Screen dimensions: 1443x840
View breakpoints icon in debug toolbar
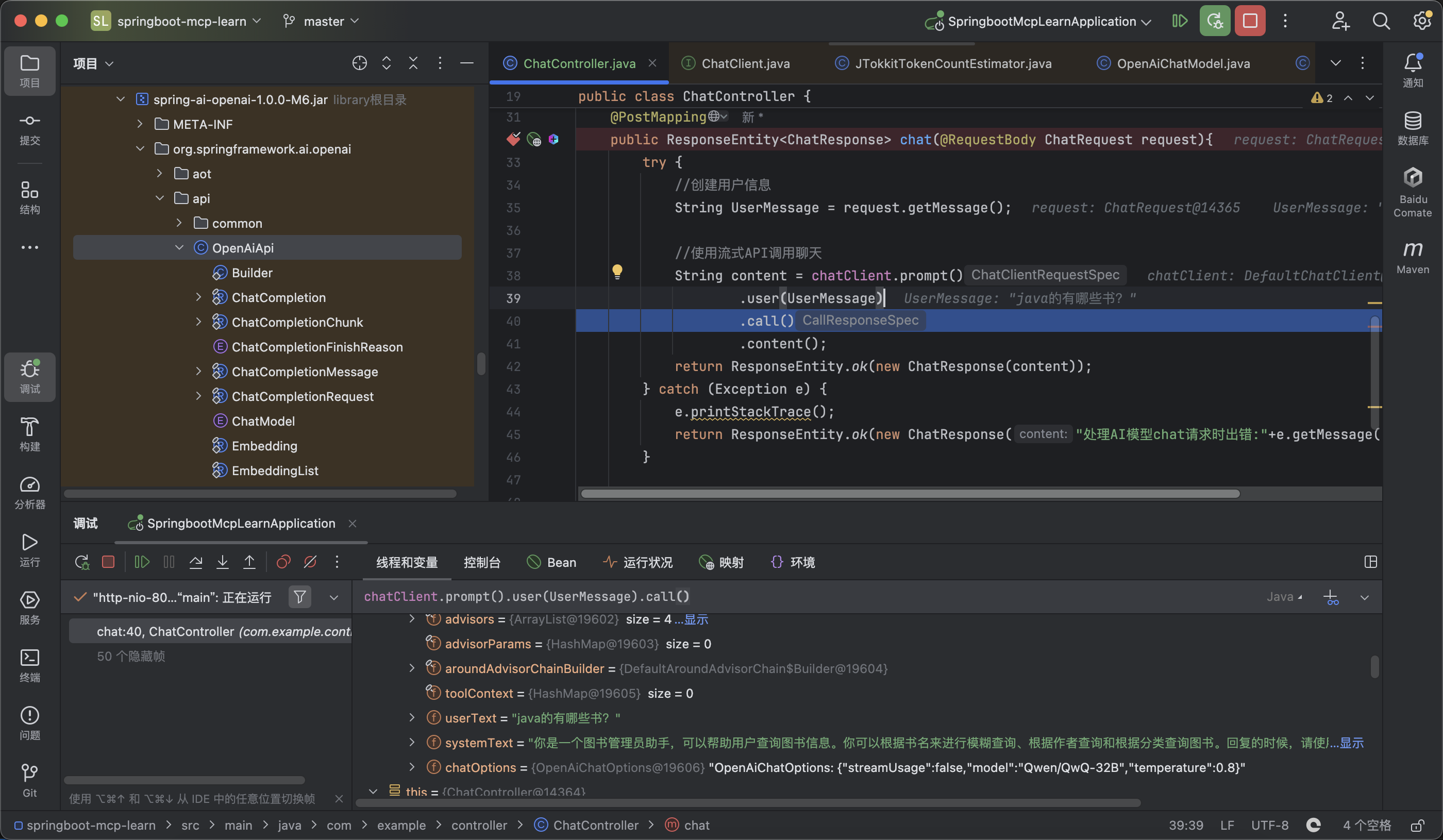point(283,562)
